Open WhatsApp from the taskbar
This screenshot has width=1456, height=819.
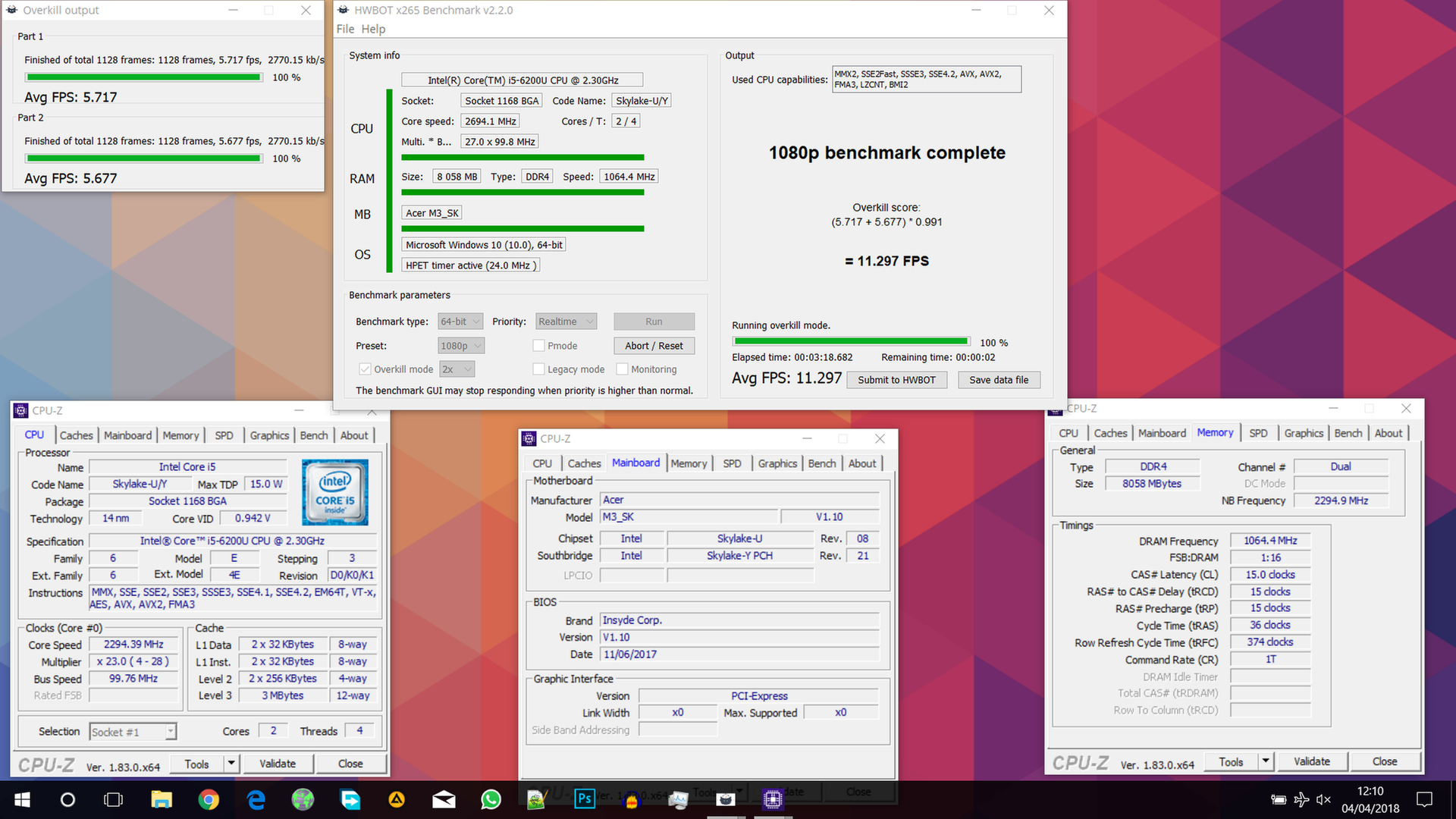click(x=491, y=799)
